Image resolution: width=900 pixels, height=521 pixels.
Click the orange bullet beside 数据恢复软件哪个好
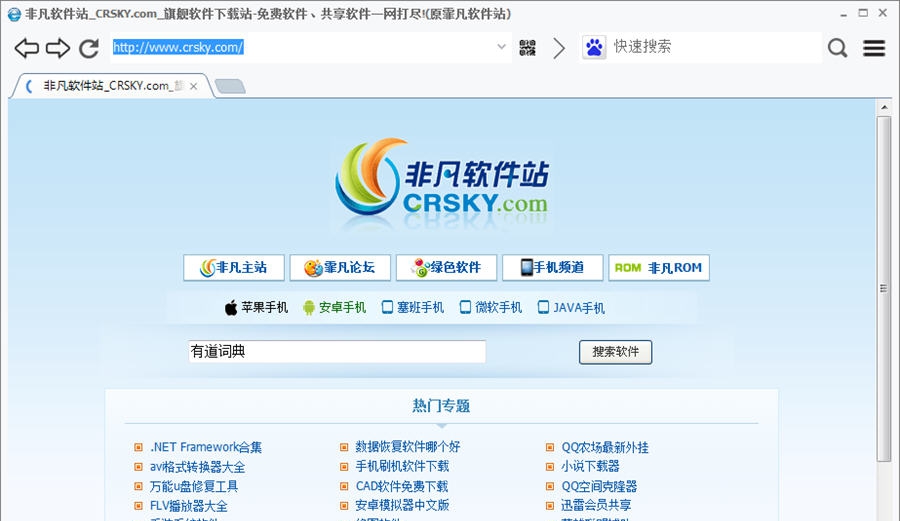pyautogui.click(x=344, y=447)
